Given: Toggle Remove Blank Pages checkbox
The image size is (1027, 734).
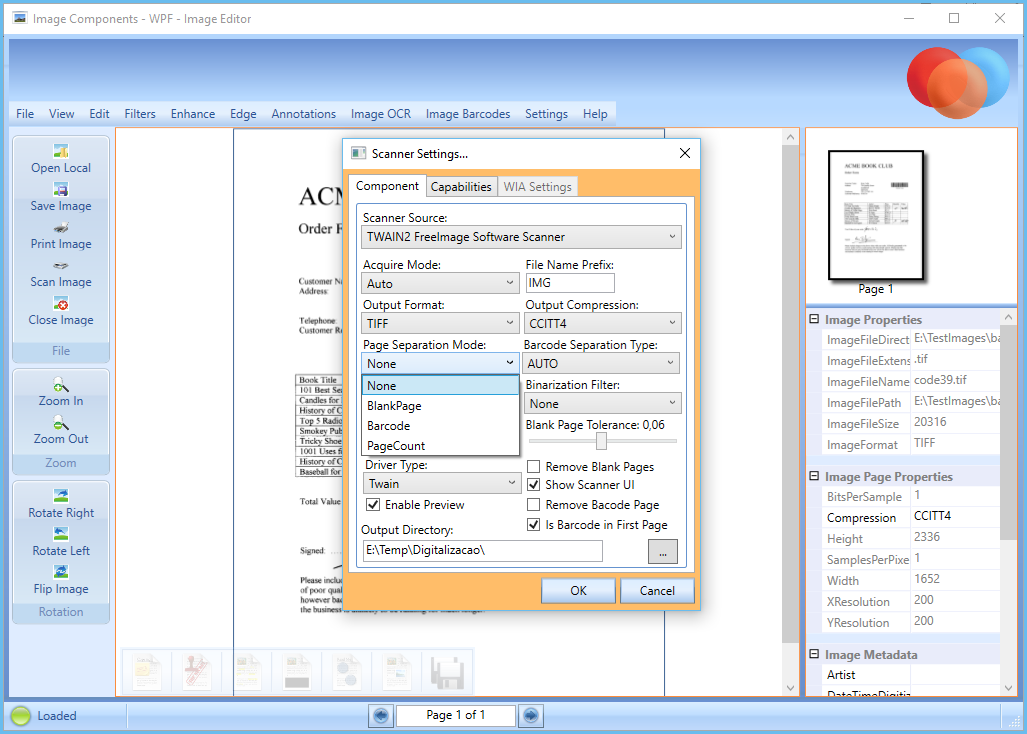Looking at the screenshot, I should click(534, 467).
